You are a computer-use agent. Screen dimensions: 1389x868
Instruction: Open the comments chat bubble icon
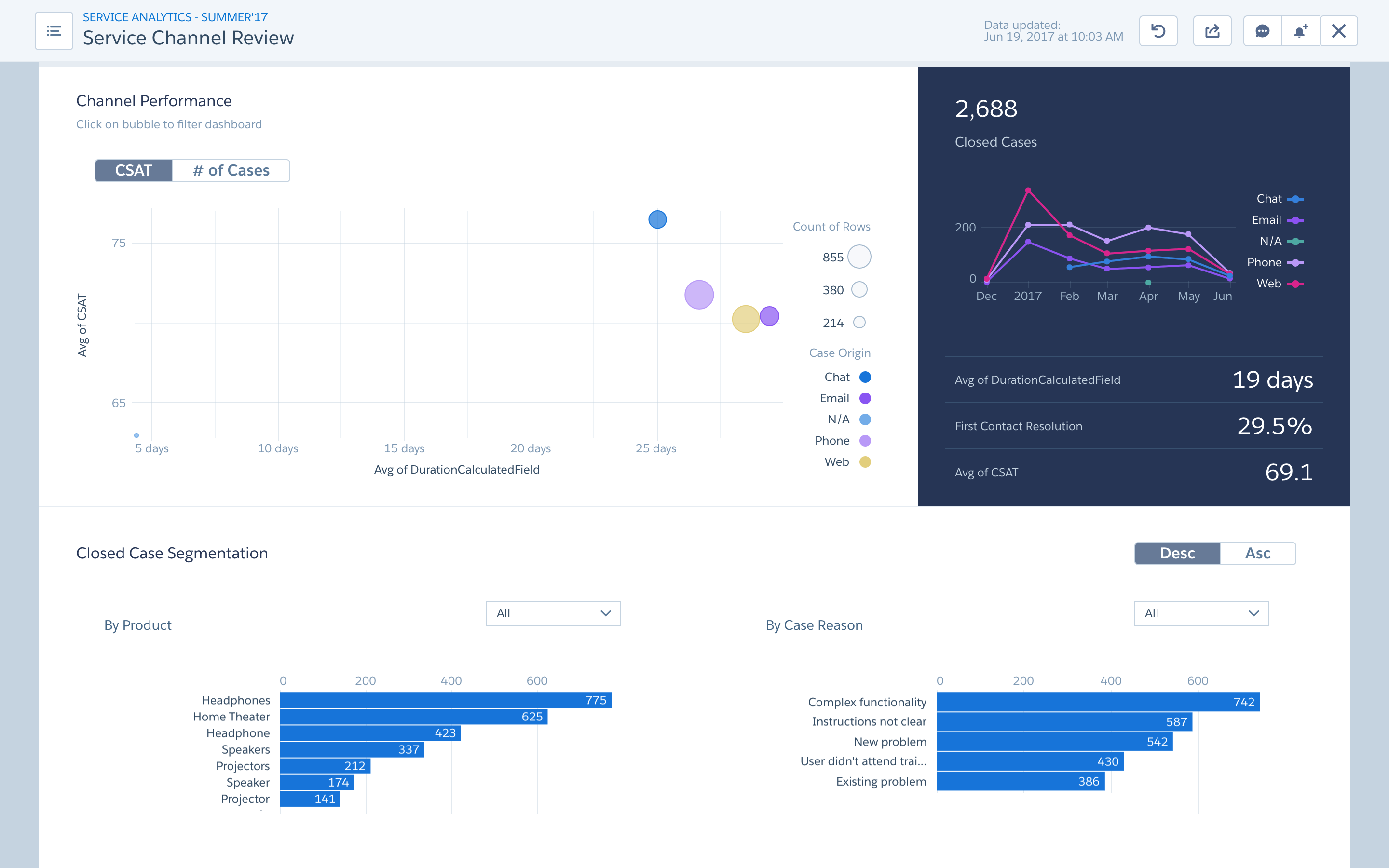pos(1262,31)
